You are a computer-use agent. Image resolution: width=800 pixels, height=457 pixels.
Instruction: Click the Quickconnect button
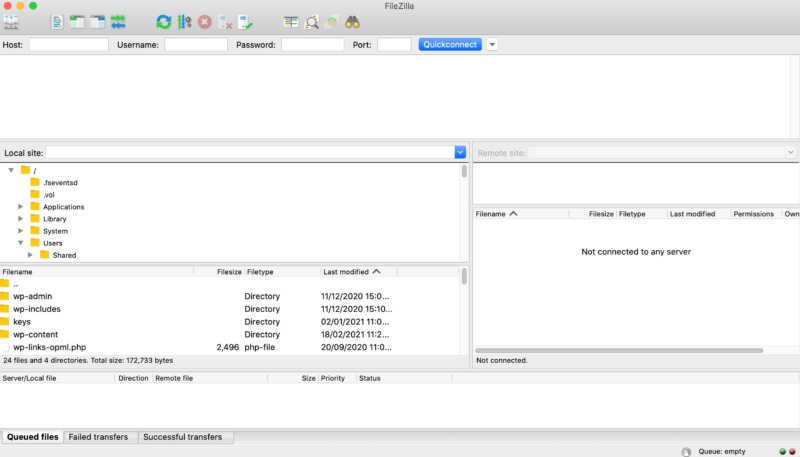pos(451,45)
